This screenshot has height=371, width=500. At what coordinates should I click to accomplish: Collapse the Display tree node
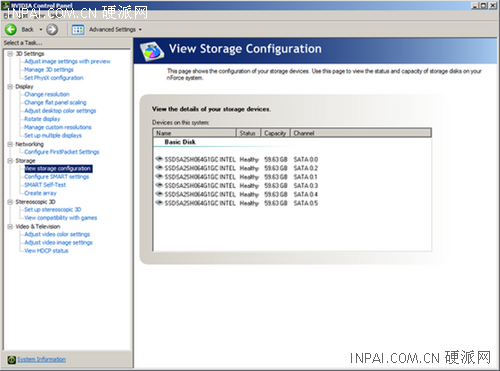pyautogui.click(x=10, y=87)
